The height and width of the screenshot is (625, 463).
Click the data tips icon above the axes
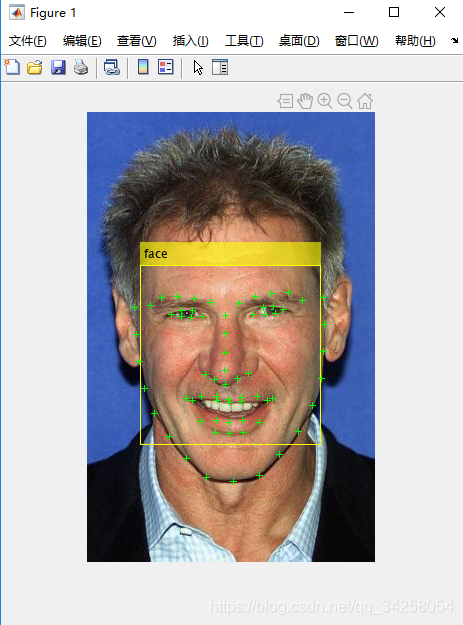(285, 101)
